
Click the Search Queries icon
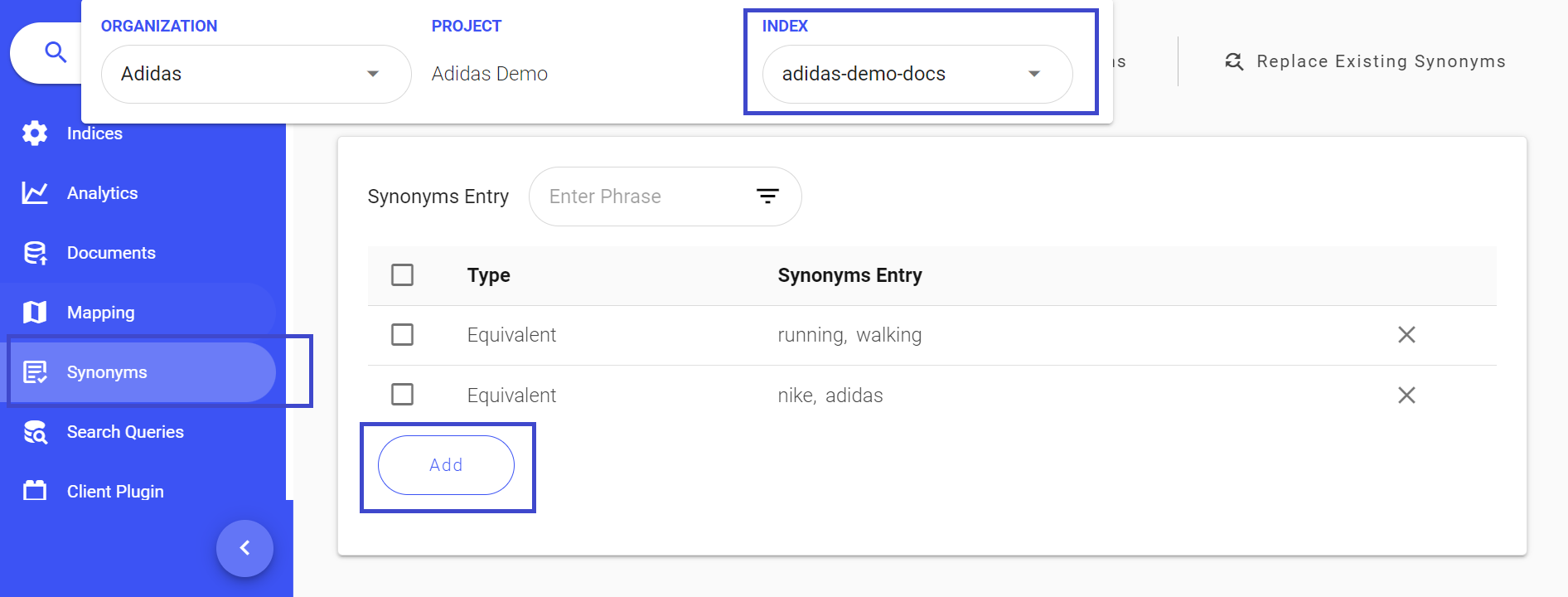click(35, 432)
